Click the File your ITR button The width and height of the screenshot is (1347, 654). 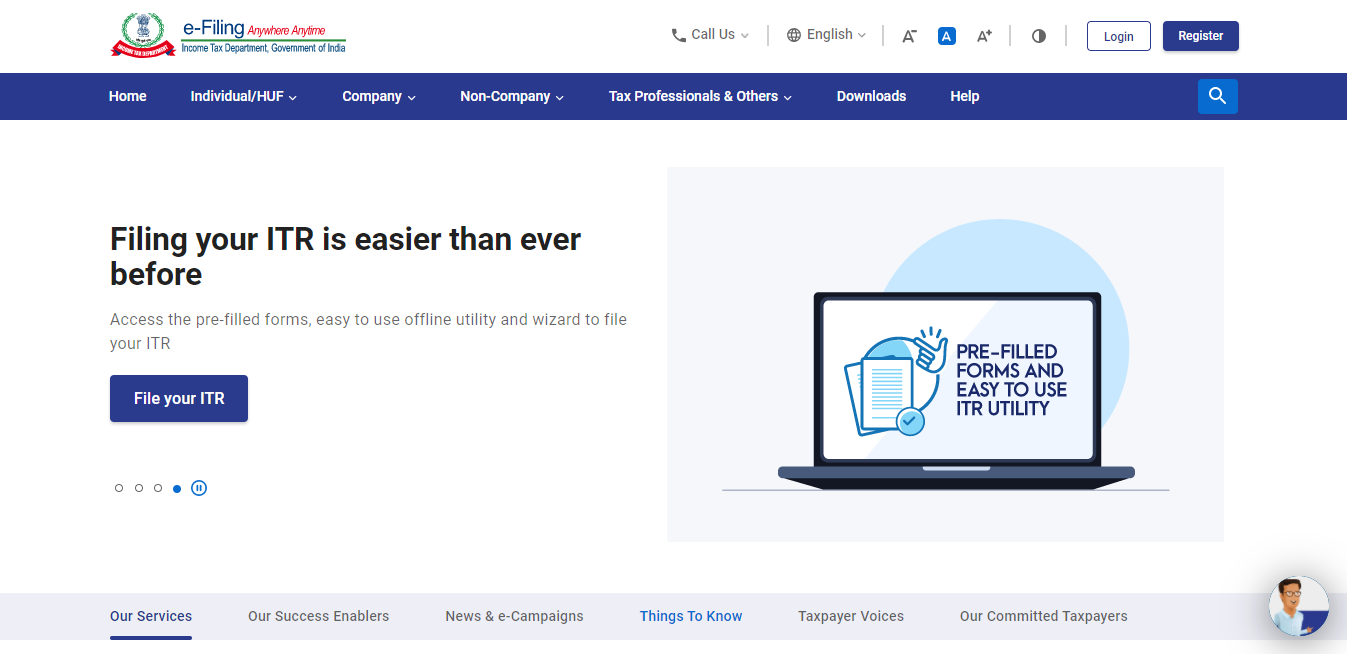[x=179, y=398]
